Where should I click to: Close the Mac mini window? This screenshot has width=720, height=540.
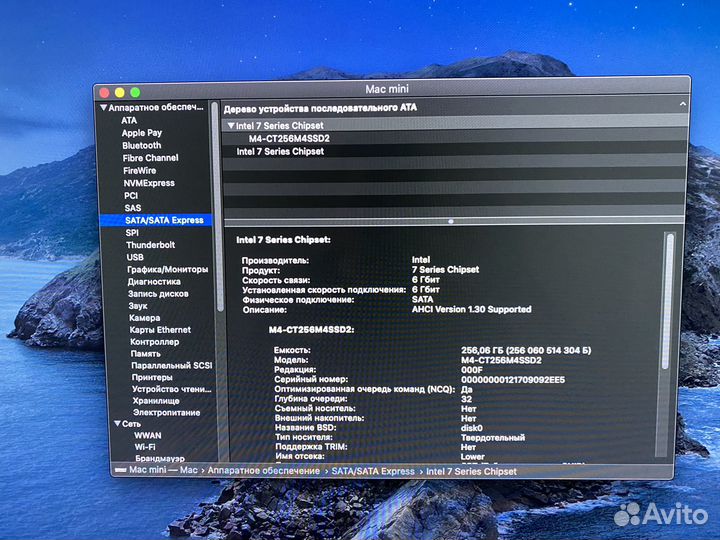pos(105,93)
